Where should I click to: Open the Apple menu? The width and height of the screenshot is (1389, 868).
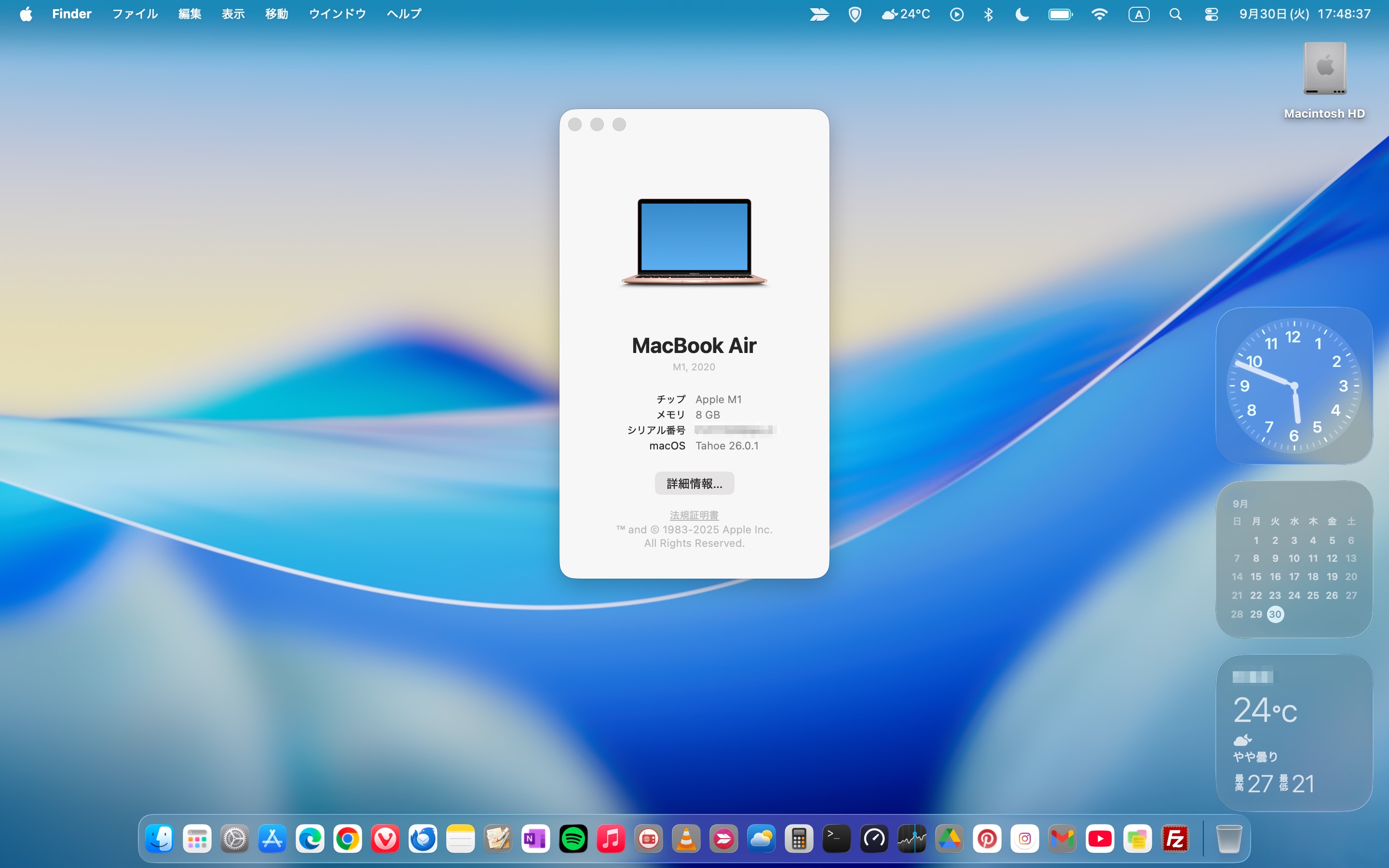pyautogui.click(x=26, y=14)
